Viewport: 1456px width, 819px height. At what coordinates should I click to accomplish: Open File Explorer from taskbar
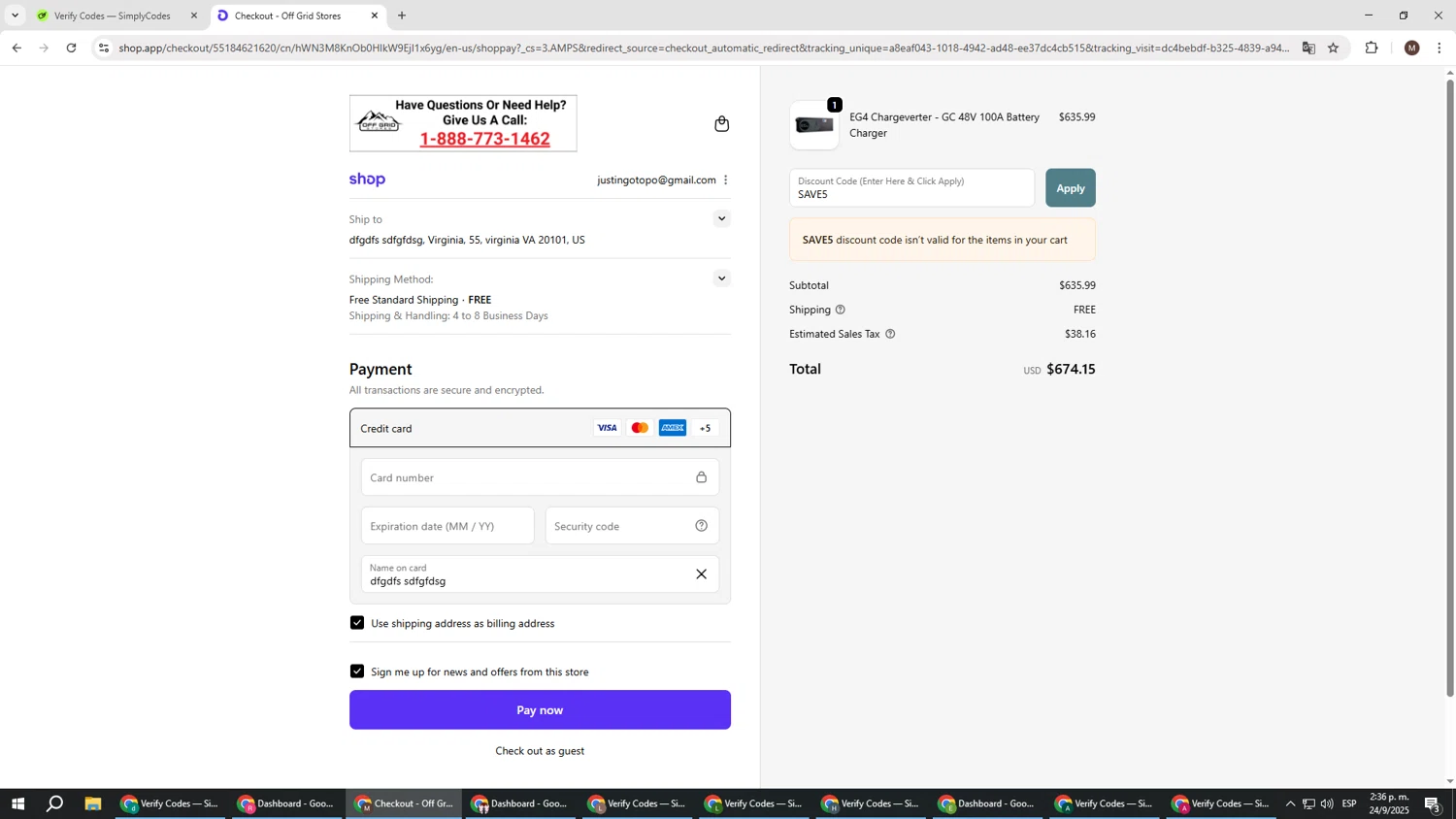pos(93,803)
